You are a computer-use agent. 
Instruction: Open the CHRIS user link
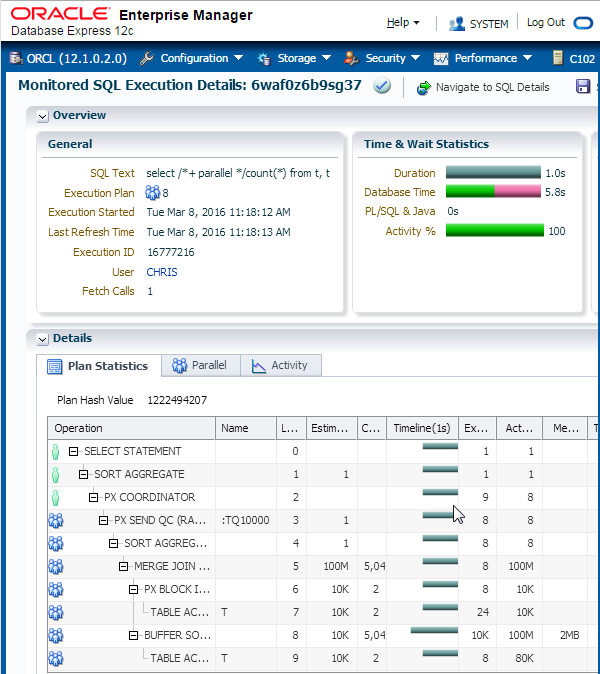pos(162,272)
